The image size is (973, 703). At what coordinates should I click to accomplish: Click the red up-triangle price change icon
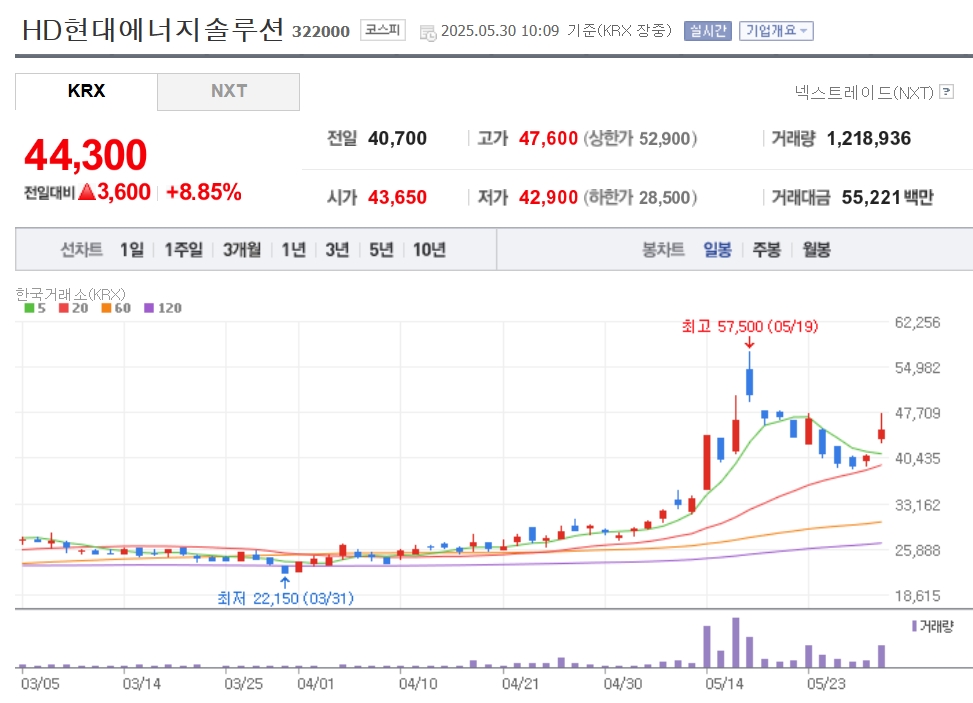(x=87, y=192)
